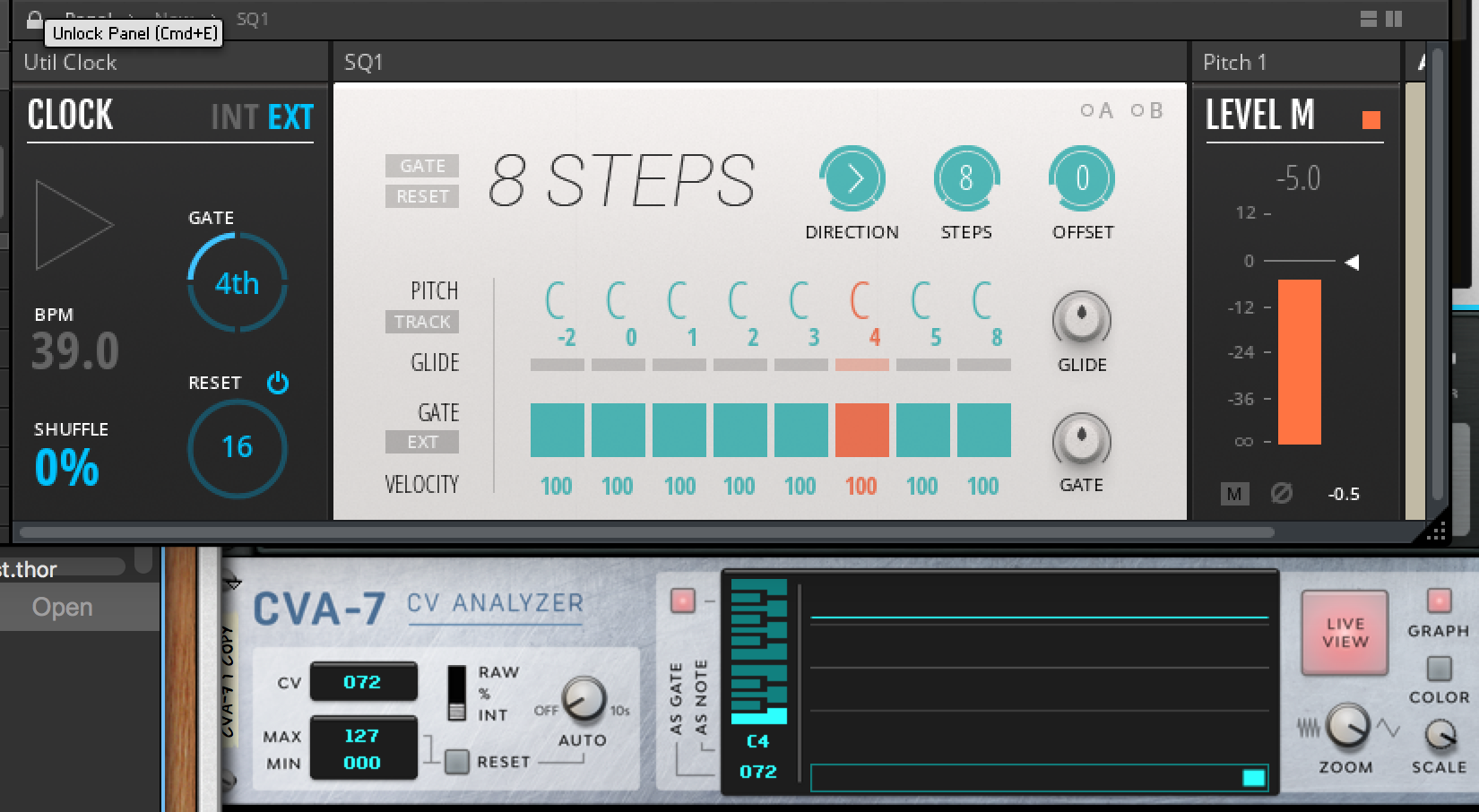Toggle the pitch TRACK button
Image resolution: width=1479 pixels, height=812 pixels.
pyautogui.click(x=422, y=322)
